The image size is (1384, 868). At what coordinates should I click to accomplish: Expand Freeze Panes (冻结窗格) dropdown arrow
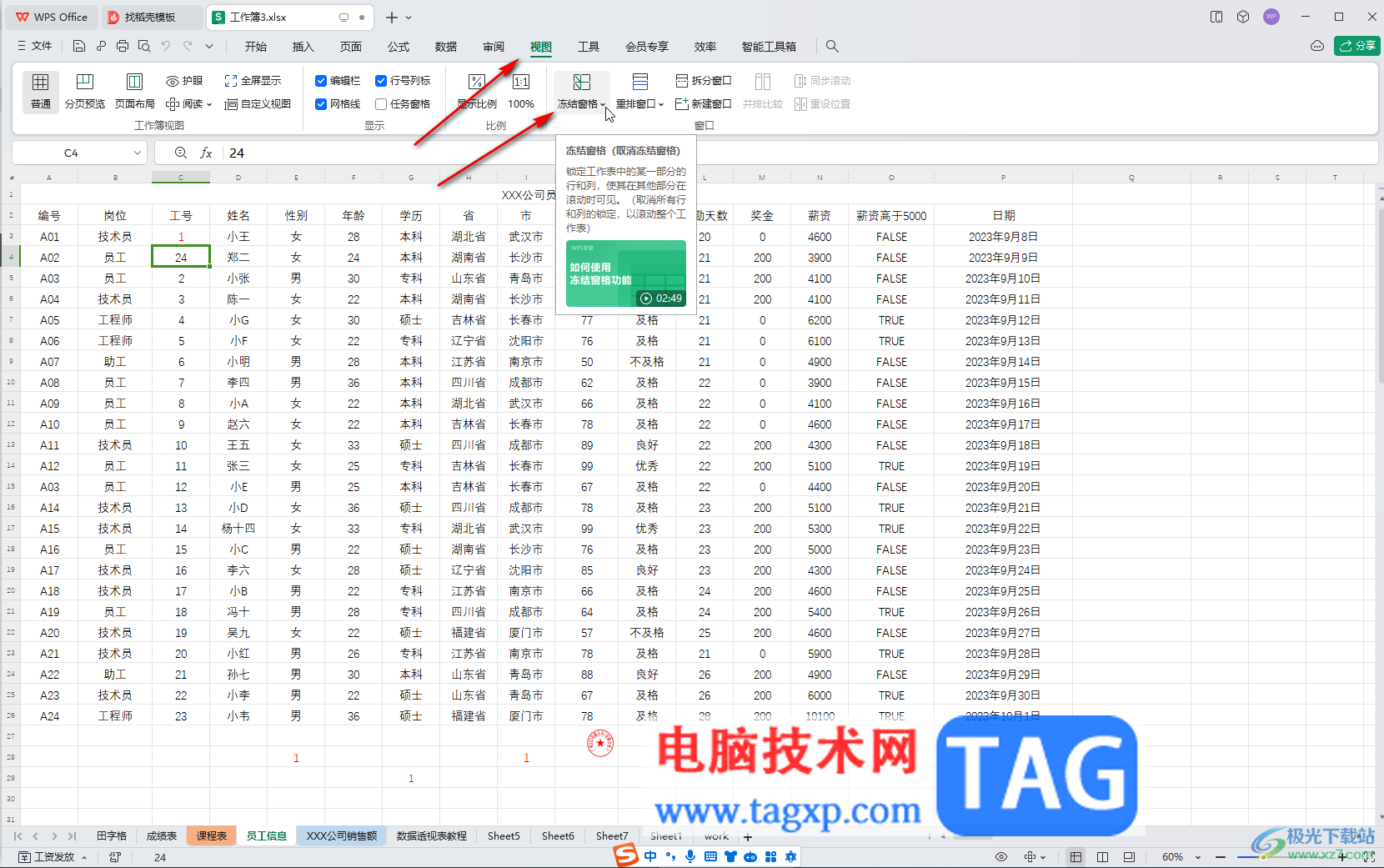[x=603, y=105]
